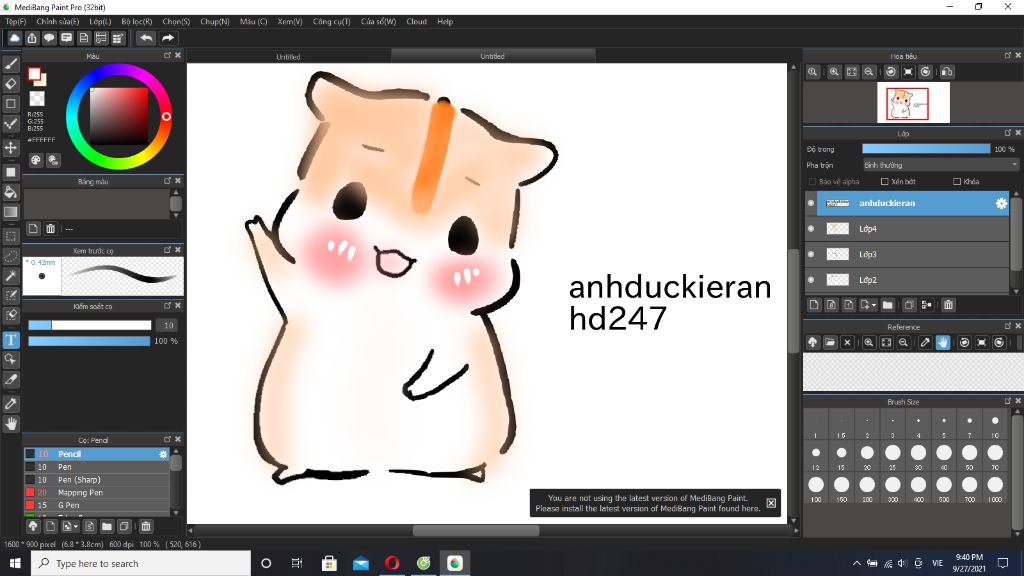Open the Bộ lọc(R) filter menu
Image resolution: width=1024 pixels, height=576 pixels.
point(136,22)
